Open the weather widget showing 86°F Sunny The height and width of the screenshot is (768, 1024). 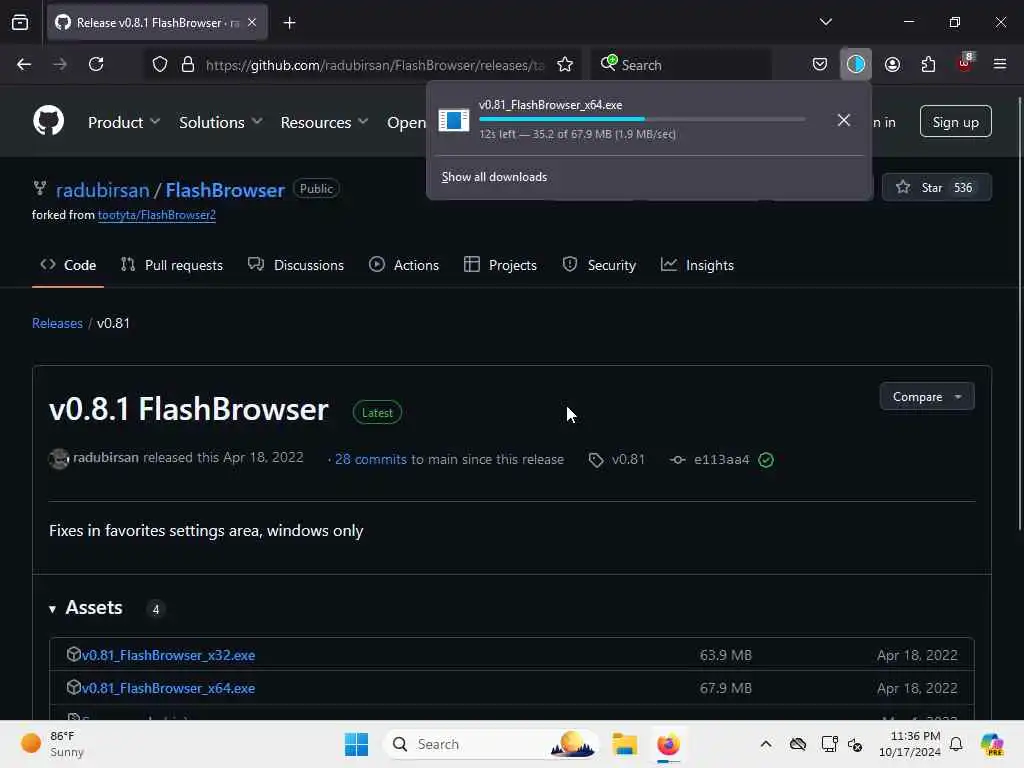point(52,744)
